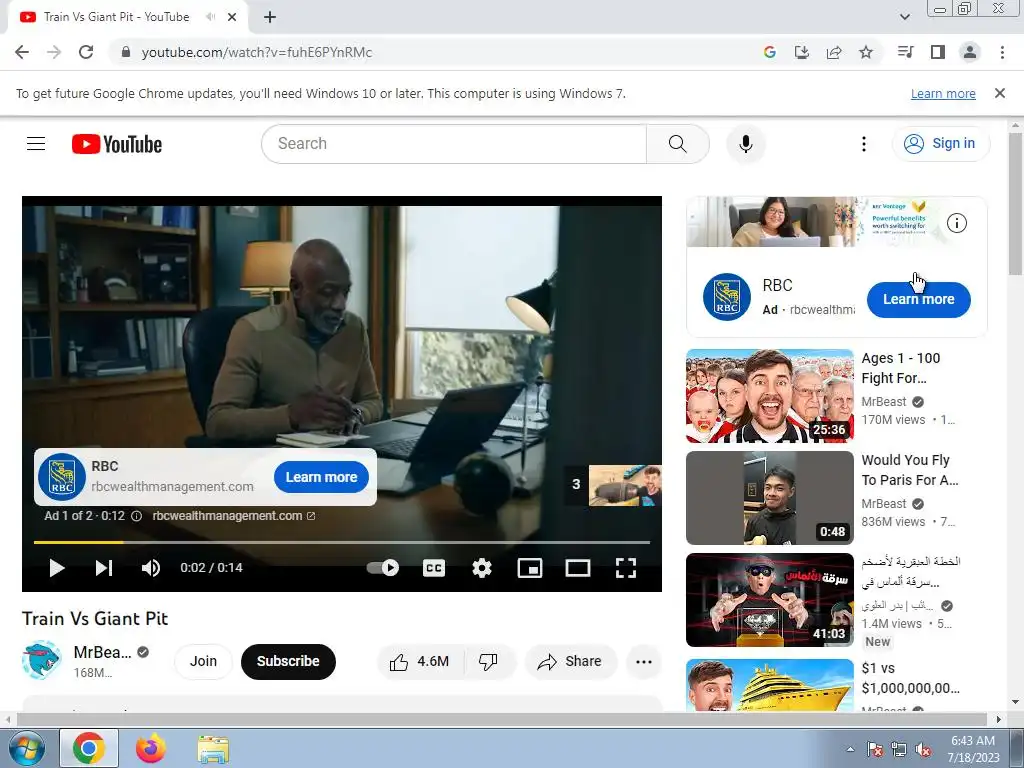This screenshot has height=768, width=1024.
Task: Reload the YouTube page
Action: click(x=86, y=52)
